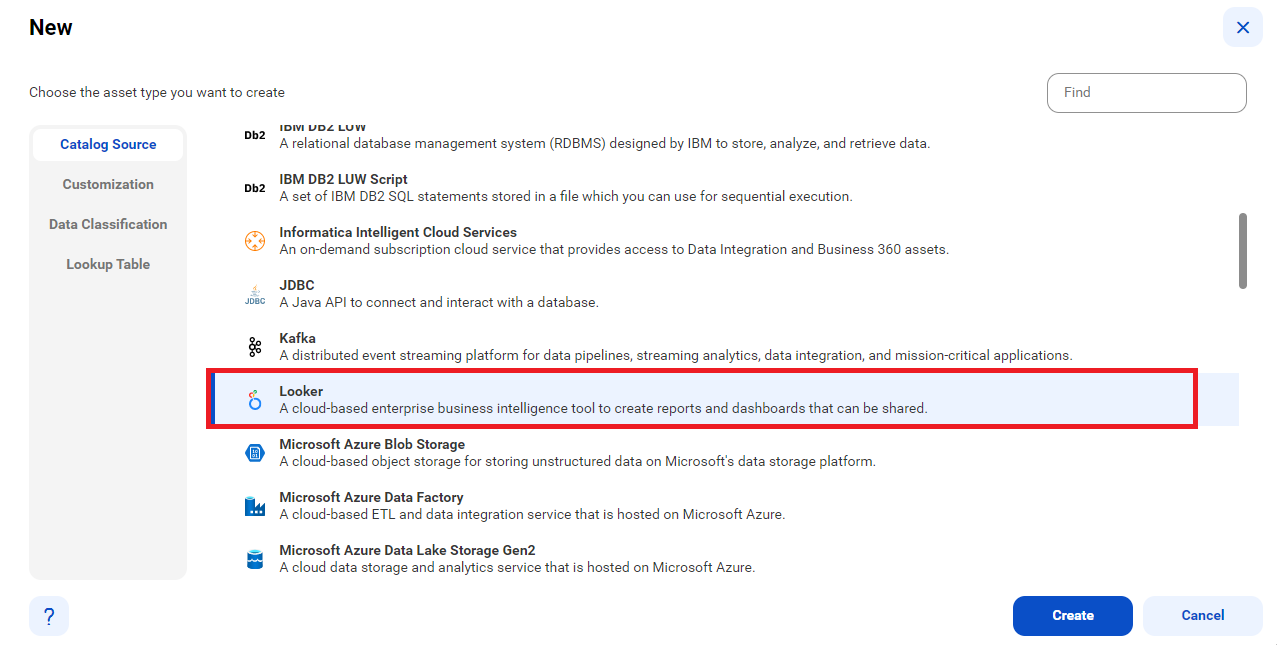Close the New dialog with X
Viewport: 1277px width, 645px height.
[1243, 27]
